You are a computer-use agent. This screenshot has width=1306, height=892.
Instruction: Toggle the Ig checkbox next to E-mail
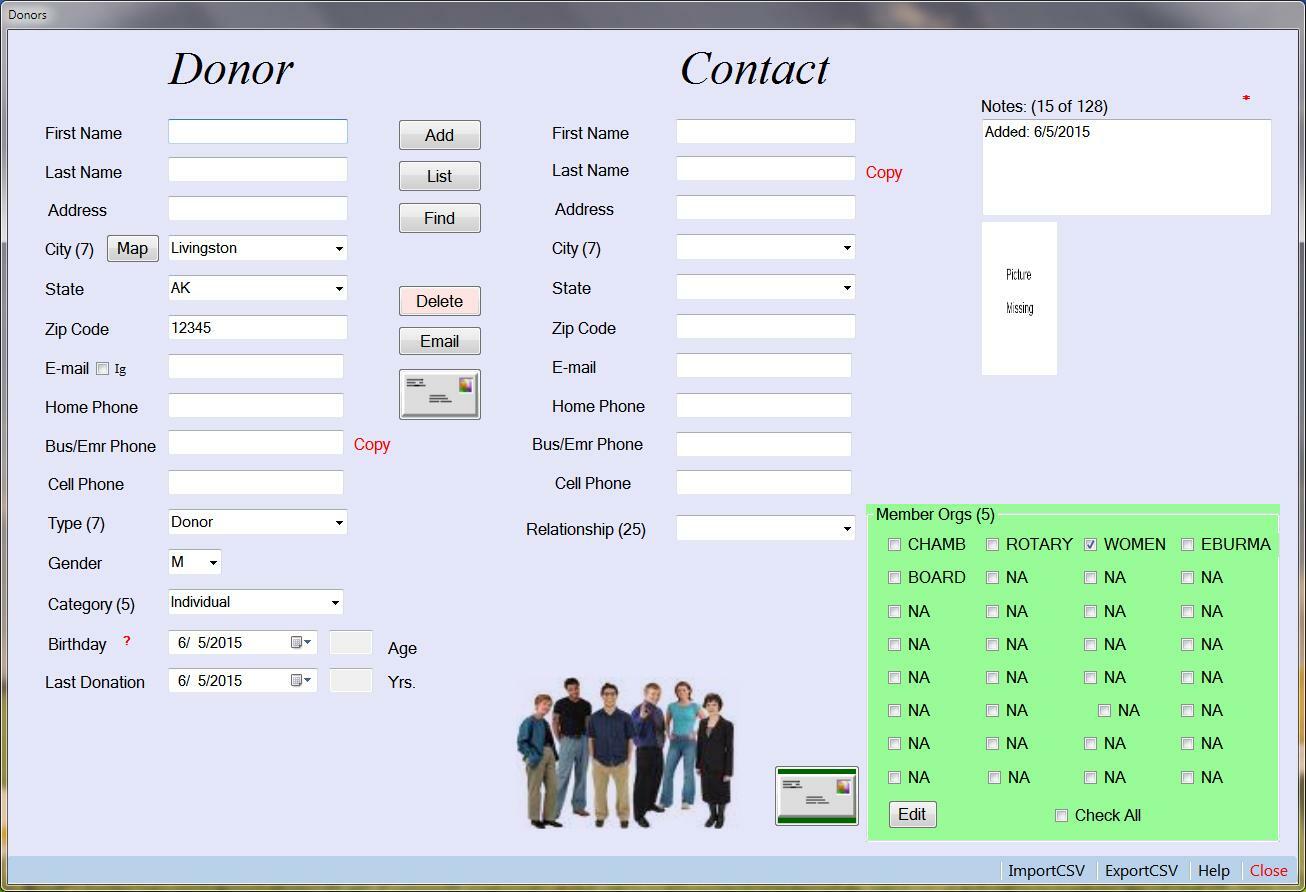click(102, 369)
